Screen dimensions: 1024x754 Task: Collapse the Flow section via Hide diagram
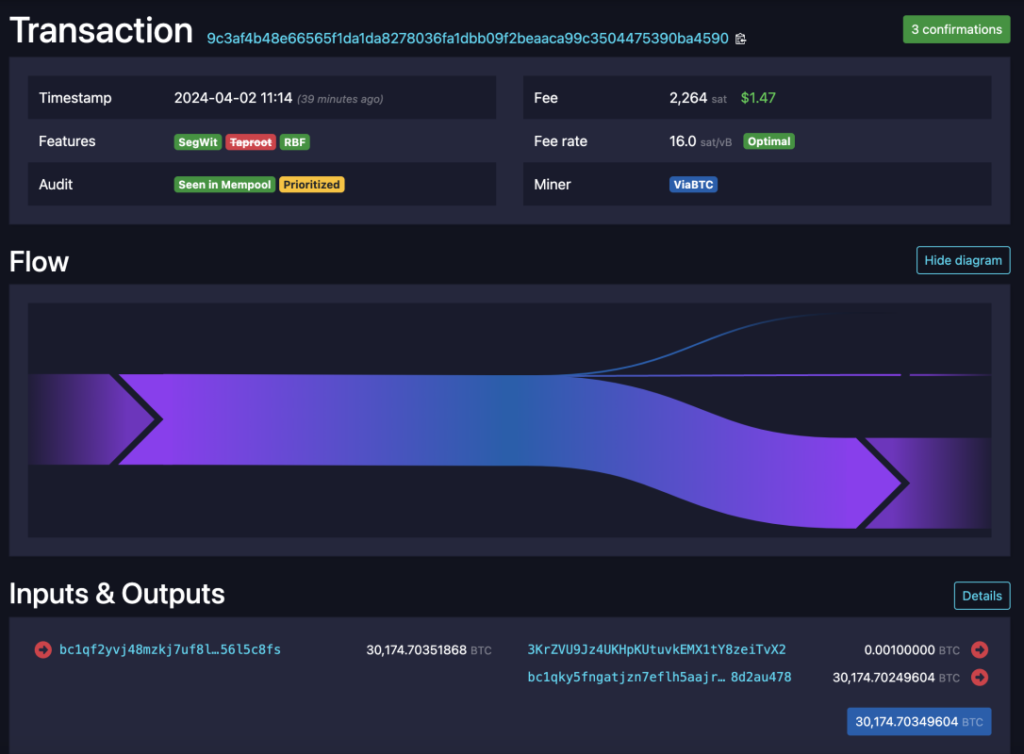(962, 260)
